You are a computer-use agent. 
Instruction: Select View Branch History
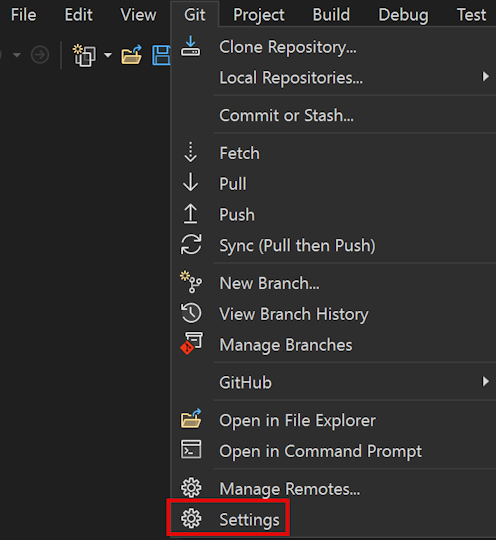click(x=294, y=314)
